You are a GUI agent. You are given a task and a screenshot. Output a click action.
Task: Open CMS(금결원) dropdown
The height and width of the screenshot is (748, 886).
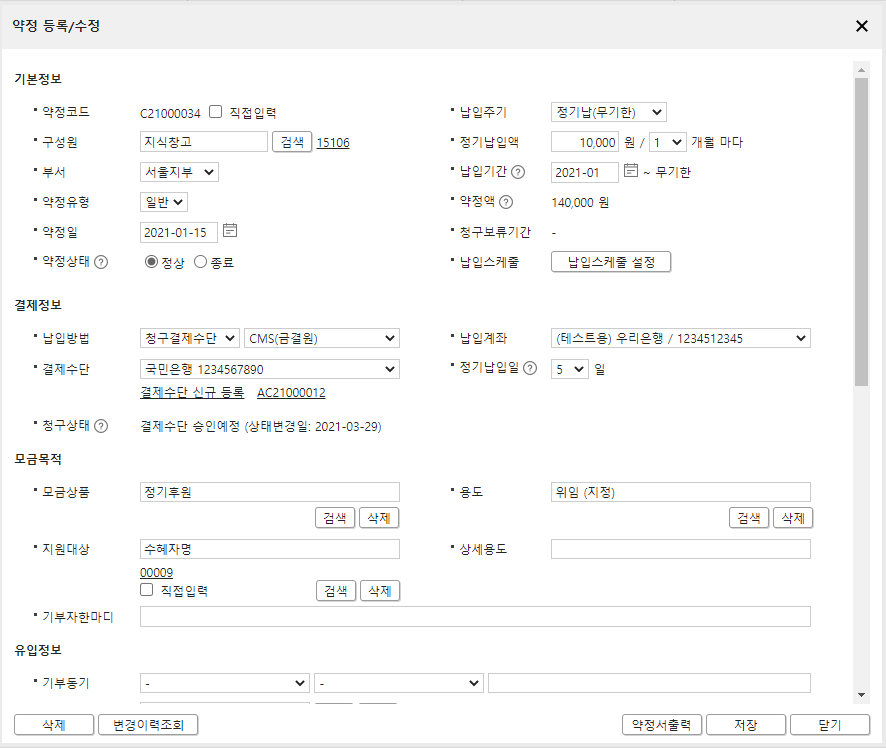coord(322,338)
